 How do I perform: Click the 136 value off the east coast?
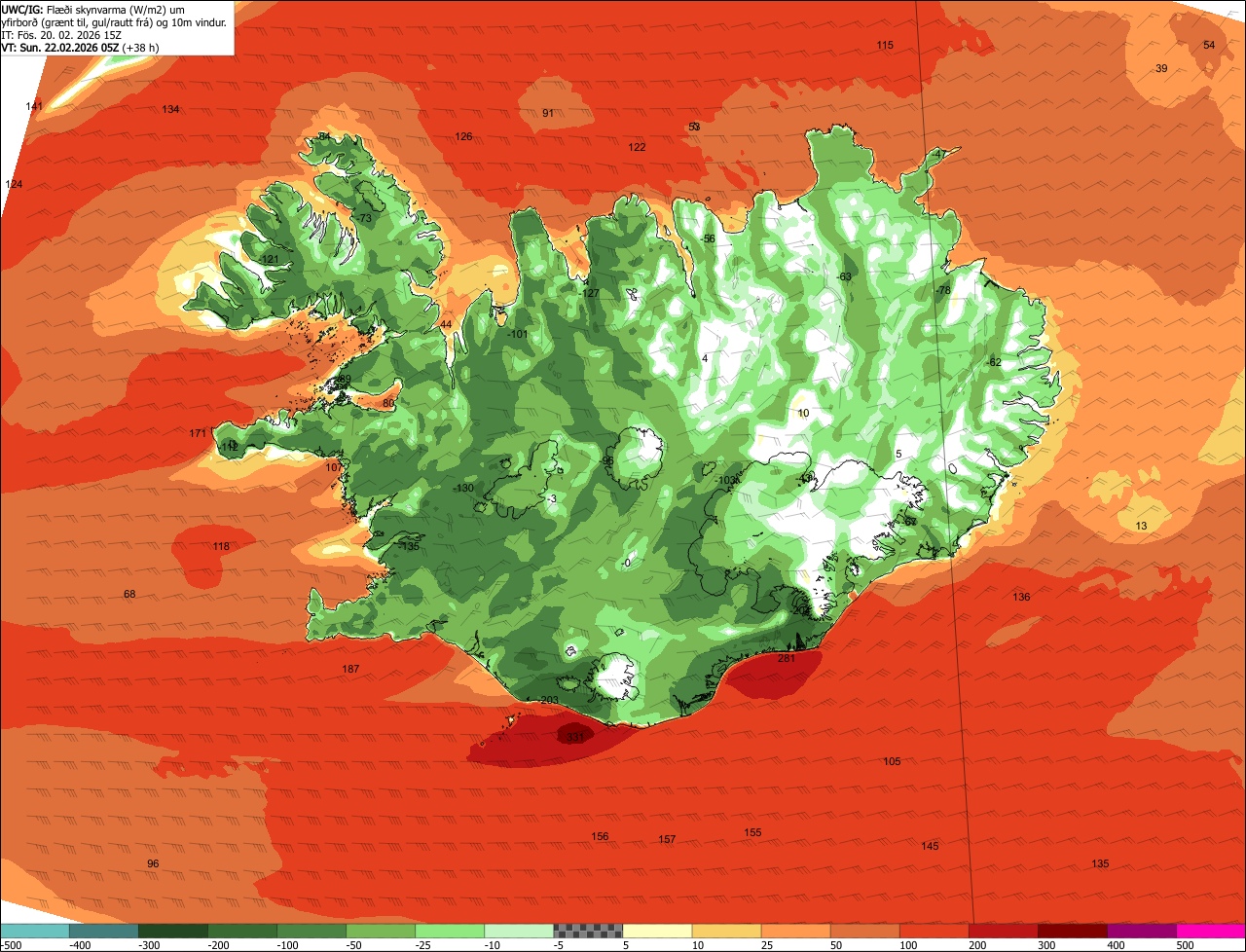click(1021, 597)
